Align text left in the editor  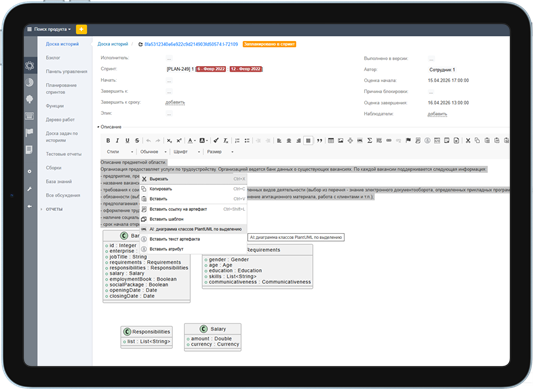coord(279,140)
